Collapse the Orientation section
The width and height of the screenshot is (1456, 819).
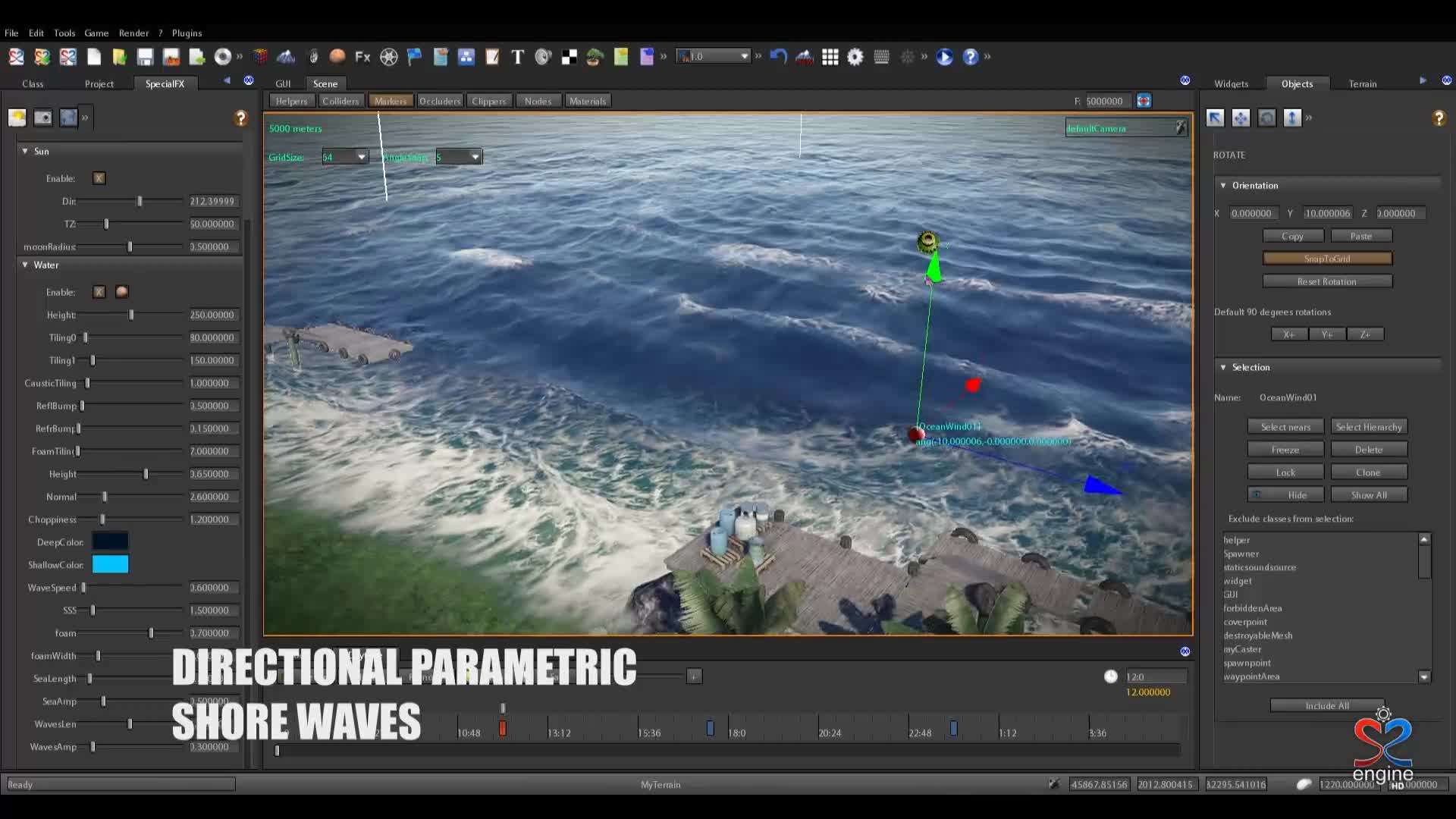(1223, 185)
